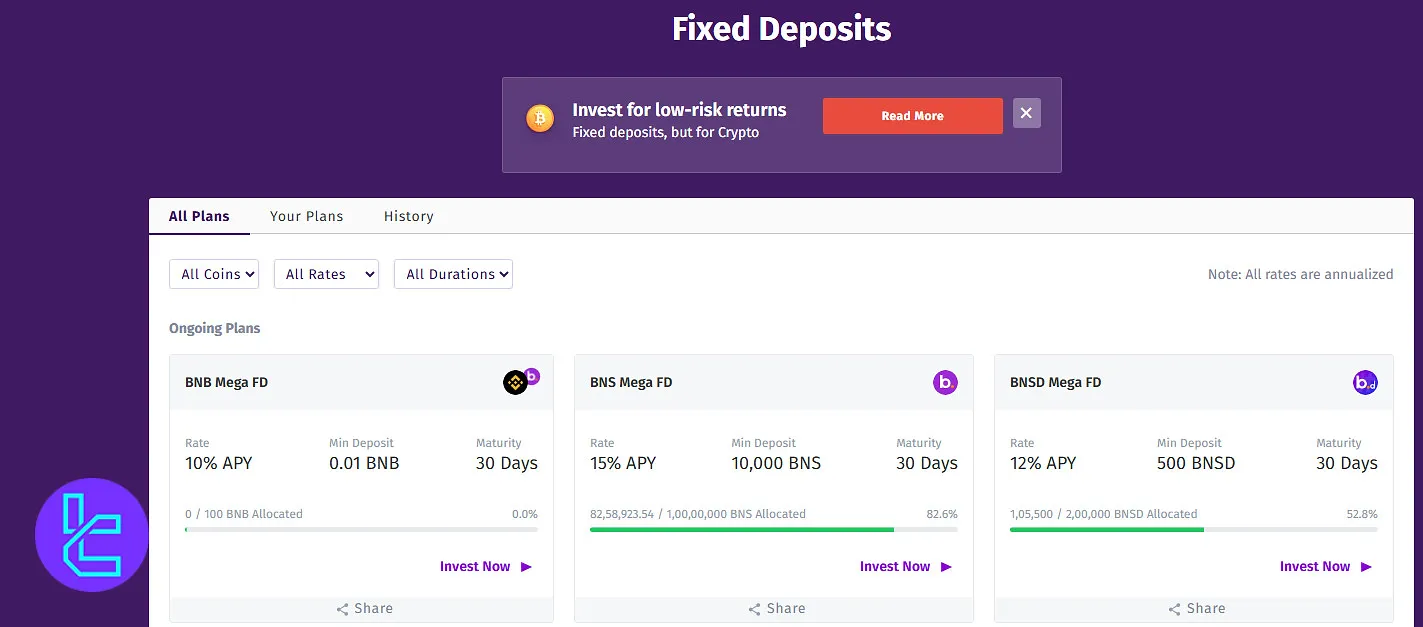Click Invest Now on the BNS Mega FD plan
This screenshot has width=1423, height=627.
pyautogui.click(x=895, y=566)
